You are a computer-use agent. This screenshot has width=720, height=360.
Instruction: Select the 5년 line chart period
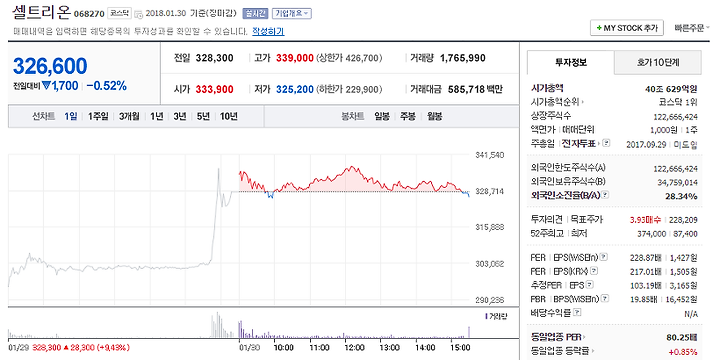(203, 117)
